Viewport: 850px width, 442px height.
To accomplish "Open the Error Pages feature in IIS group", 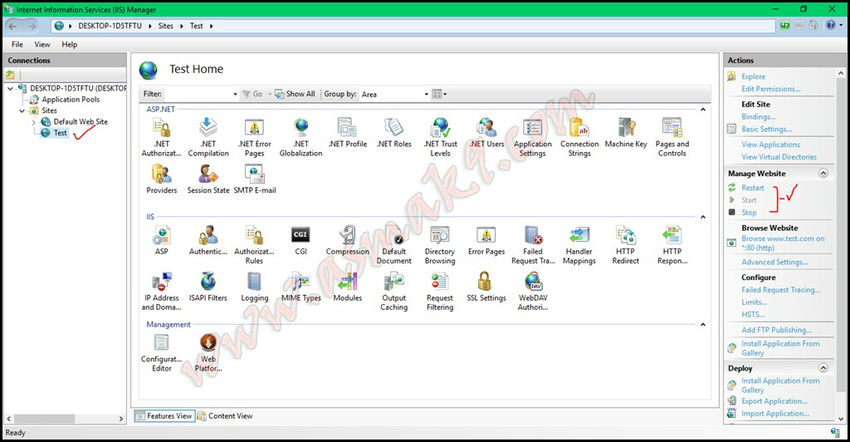I will coord(486,240).
